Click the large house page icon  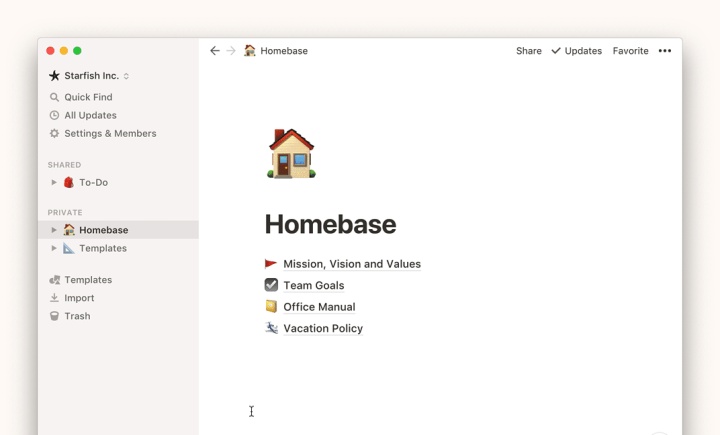(x=291, y=154)
